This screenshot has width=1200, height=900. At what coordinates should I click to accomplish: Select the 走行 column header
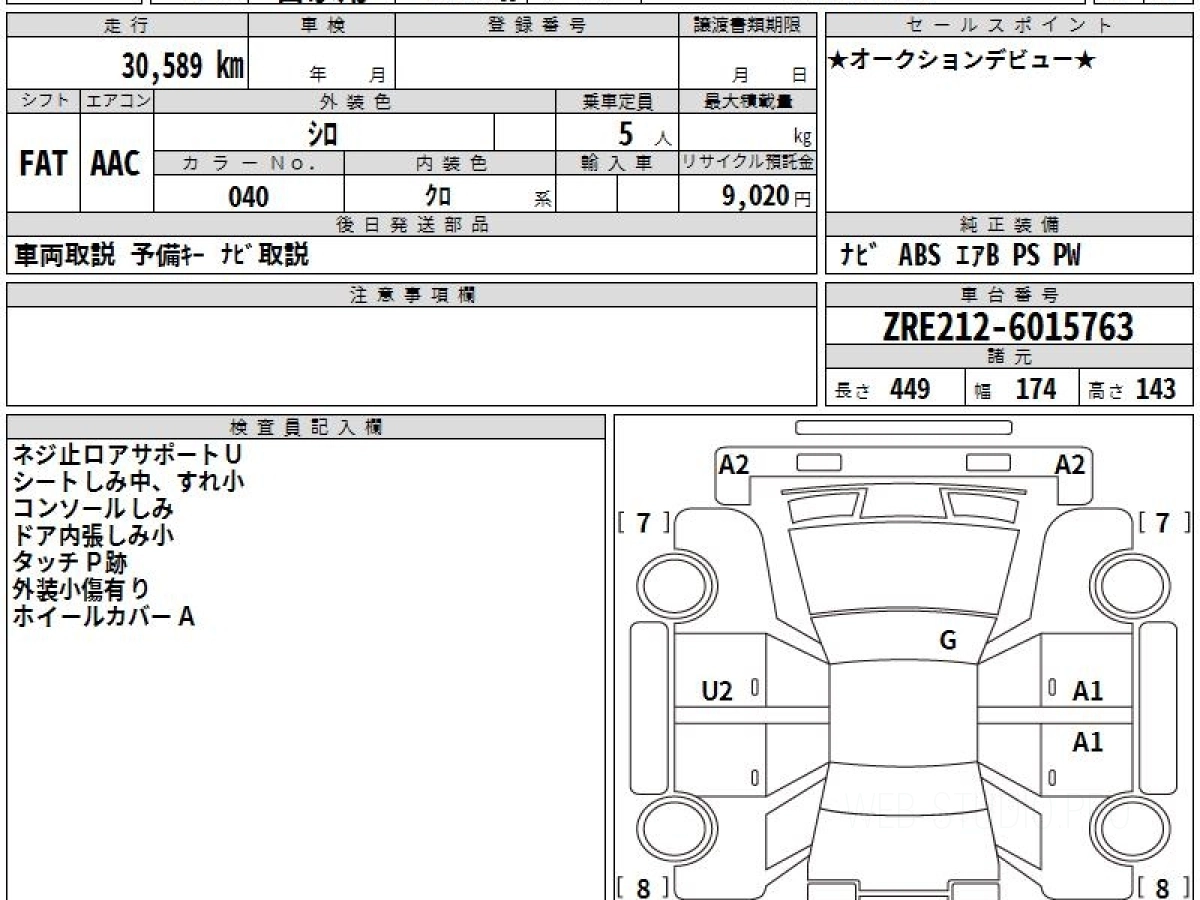coord(127,26)
